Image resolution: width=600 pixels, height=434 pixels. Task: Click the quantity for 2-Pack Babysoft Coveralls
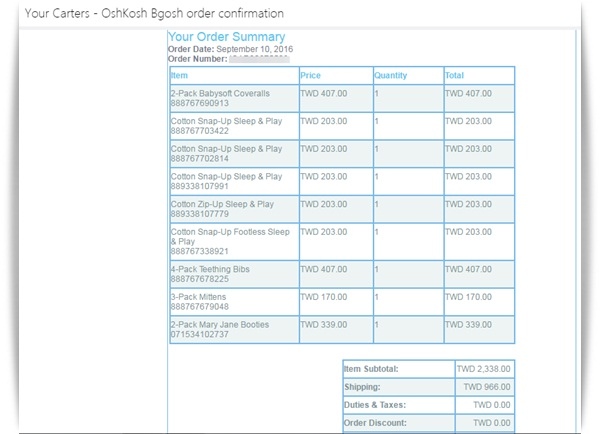[x=377, y=93]
